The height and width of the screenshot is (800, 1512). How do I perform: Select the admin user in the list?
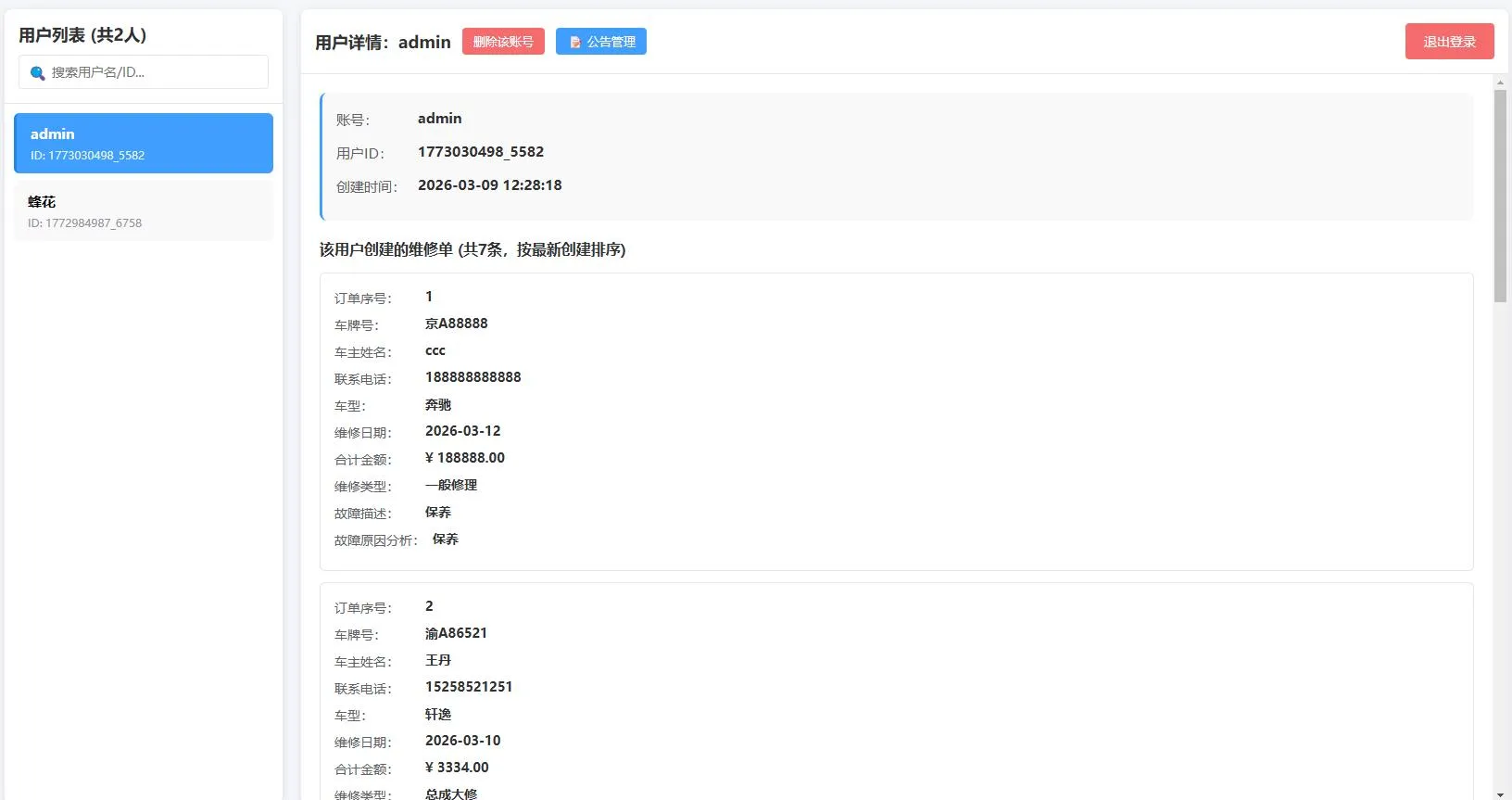pos(144,144)
